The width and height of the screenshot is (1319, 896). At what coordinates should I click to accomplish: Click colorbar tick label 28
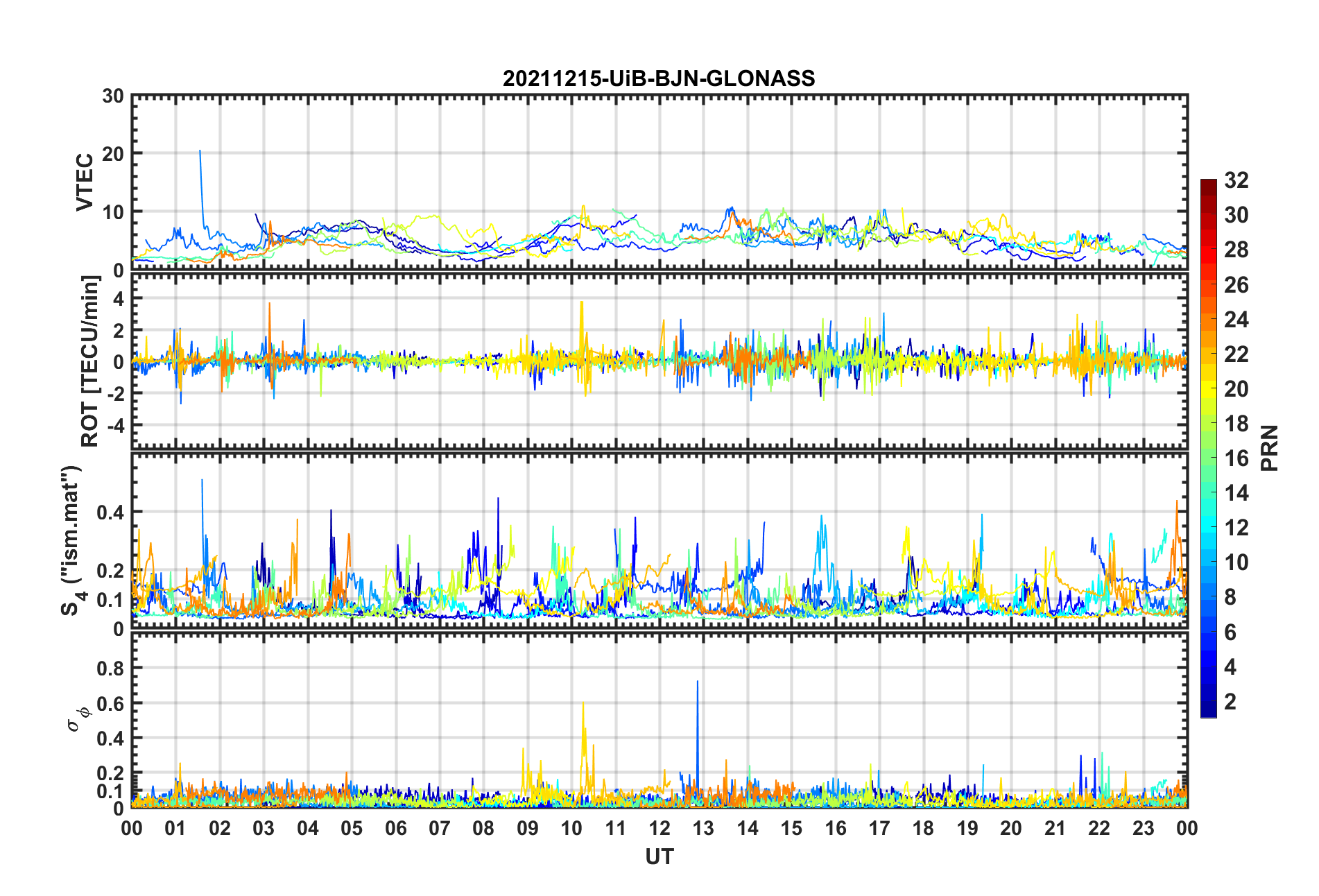pos(1236,250)
